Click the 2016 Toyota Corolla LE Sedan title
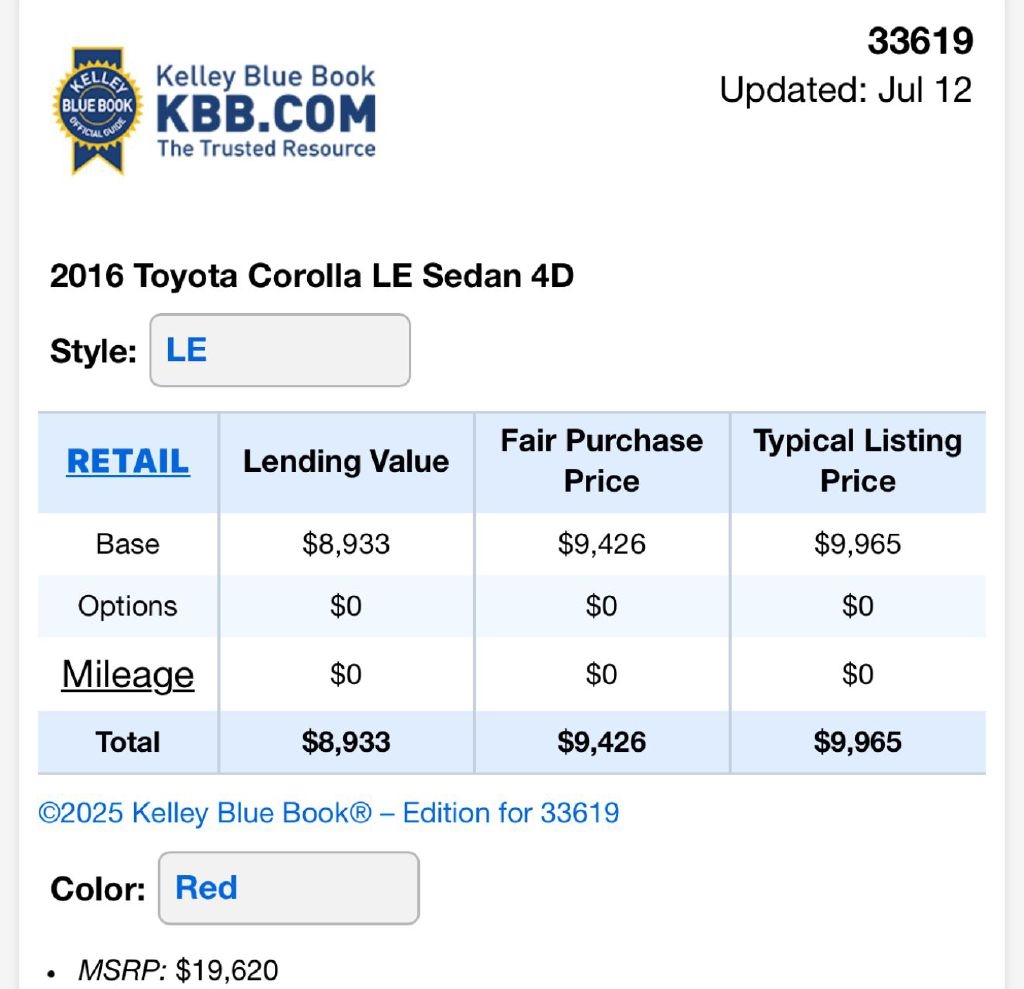 click(x=312, y=276)
